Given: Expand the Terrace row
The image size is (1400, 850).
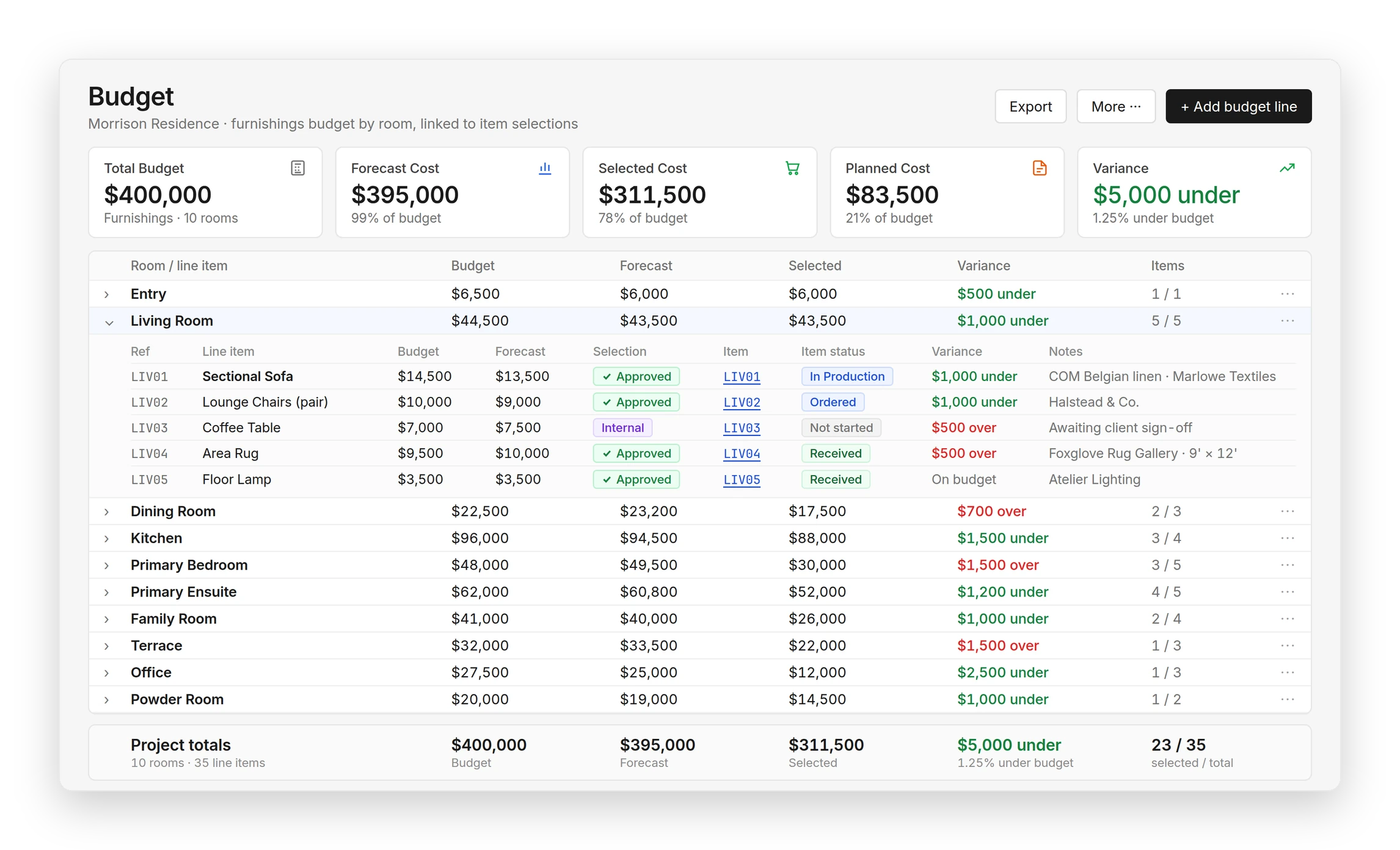Looking at the screenshot, I should point(107,646).
